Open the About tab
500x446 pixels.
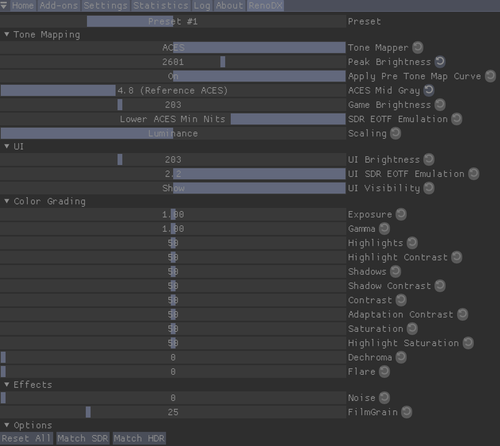tap(229, 6)
